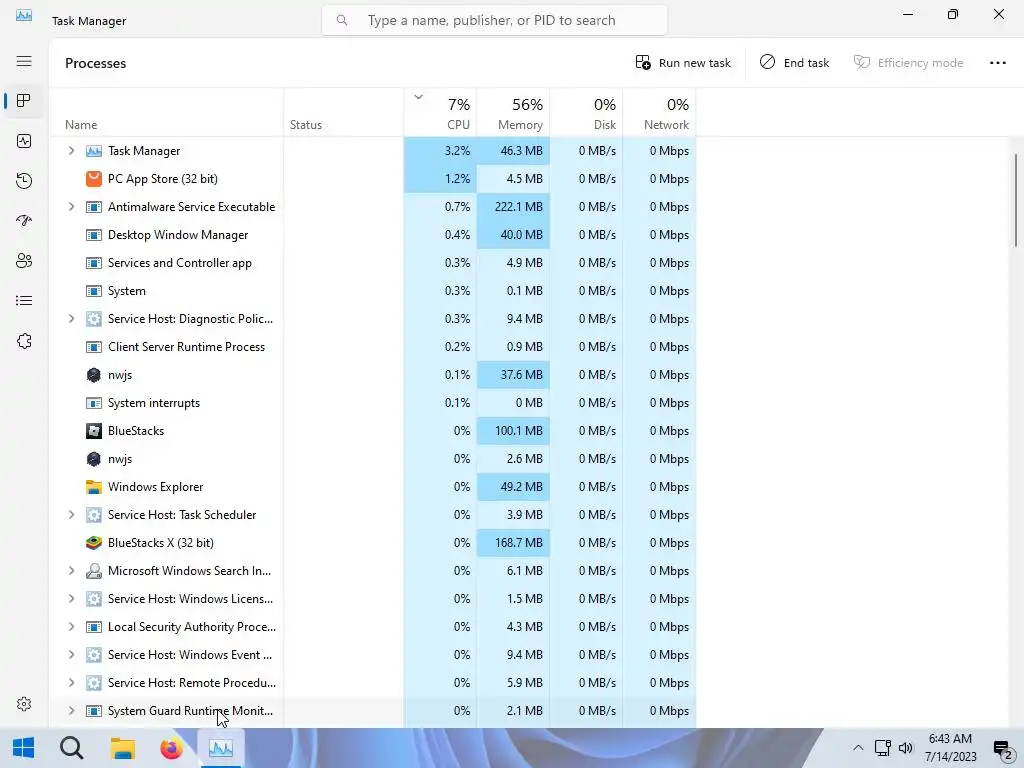Image resolution: width=1024 pixels, height=768 pixels.
Task: Select the Desktop Window Manager row
Action: pos(373,235)
